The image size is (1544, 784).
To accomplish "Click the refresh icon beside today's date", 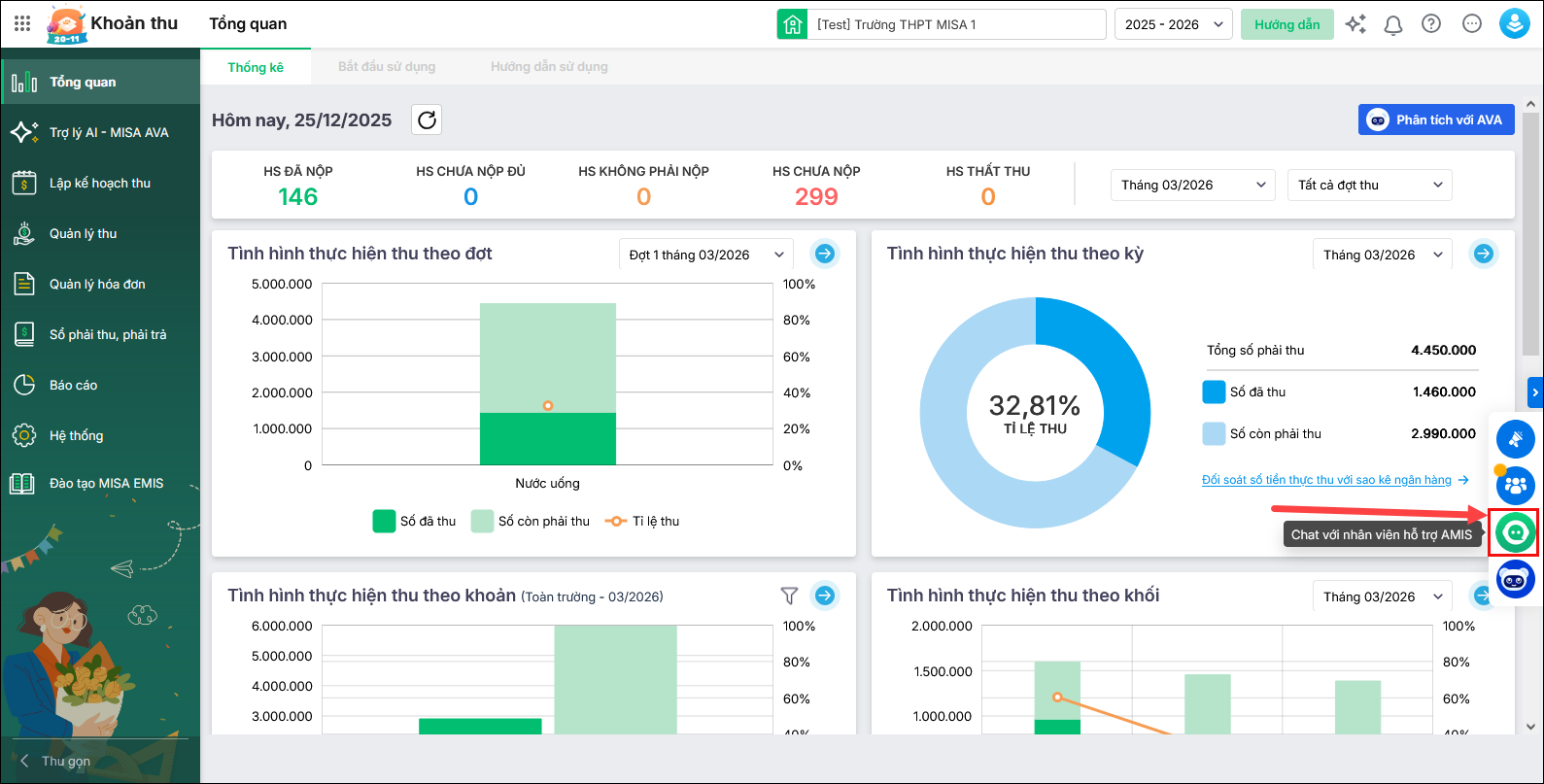I will tap(427, 119).
